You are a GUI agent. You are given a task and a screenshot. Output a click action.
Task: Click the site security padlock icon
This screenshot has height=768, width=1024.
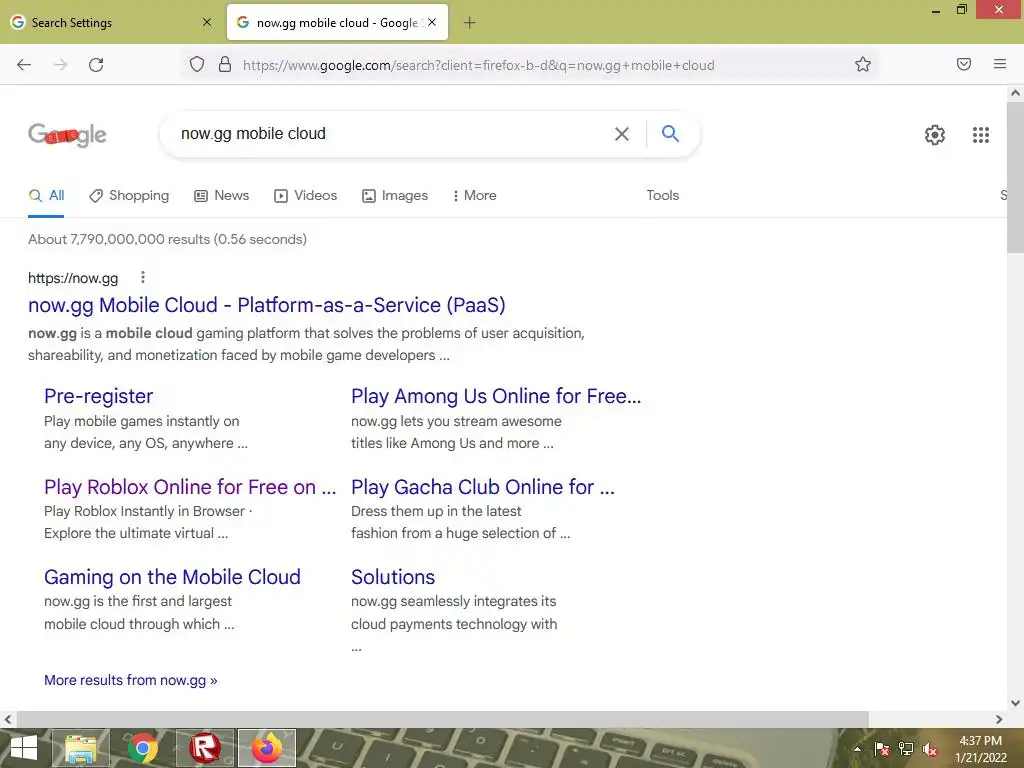pos(225,65)
